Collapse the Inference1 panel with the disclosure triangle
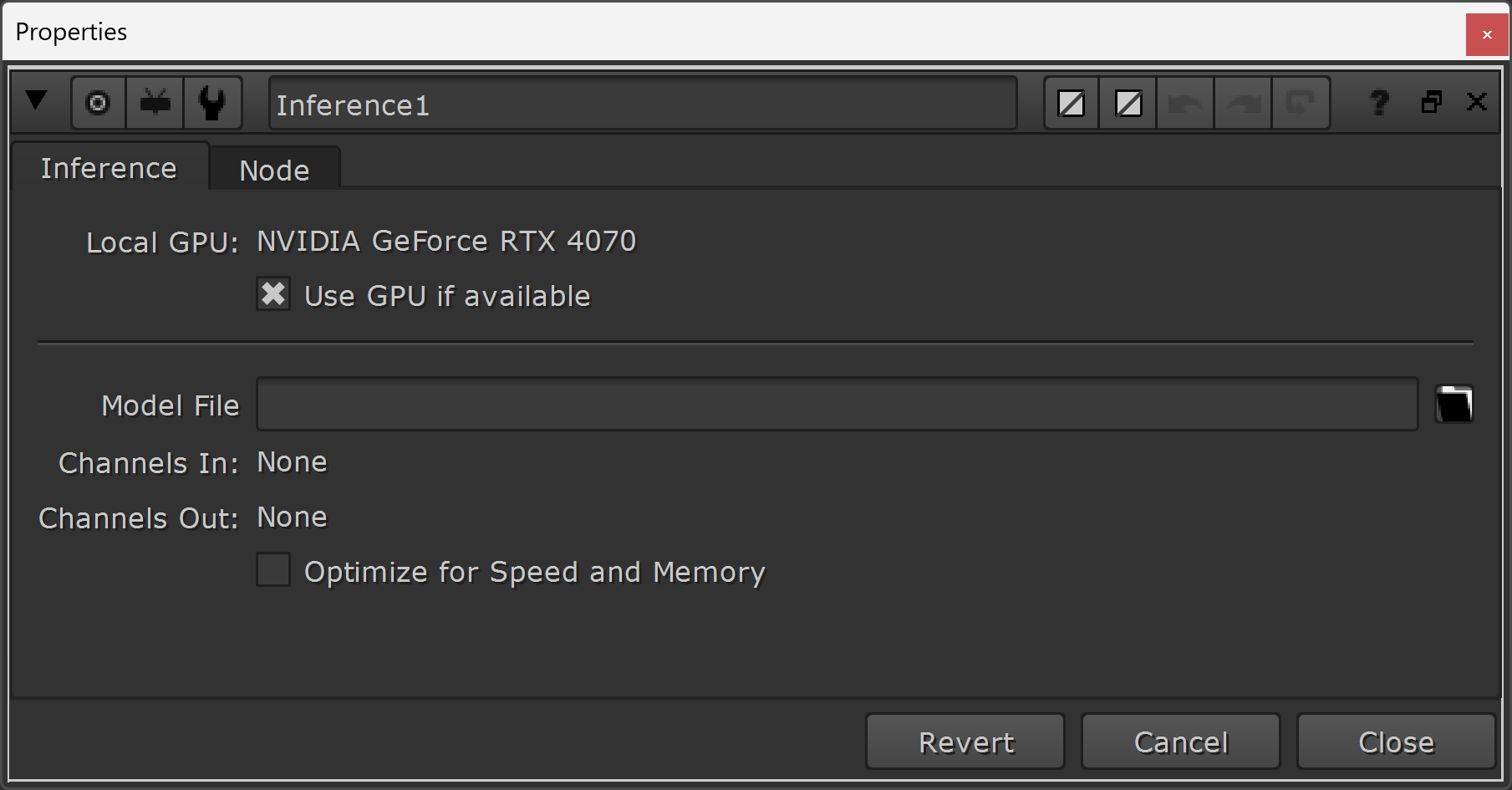Image resolution: width=1512 pixels, height=790 pixels. coord(36,101)
